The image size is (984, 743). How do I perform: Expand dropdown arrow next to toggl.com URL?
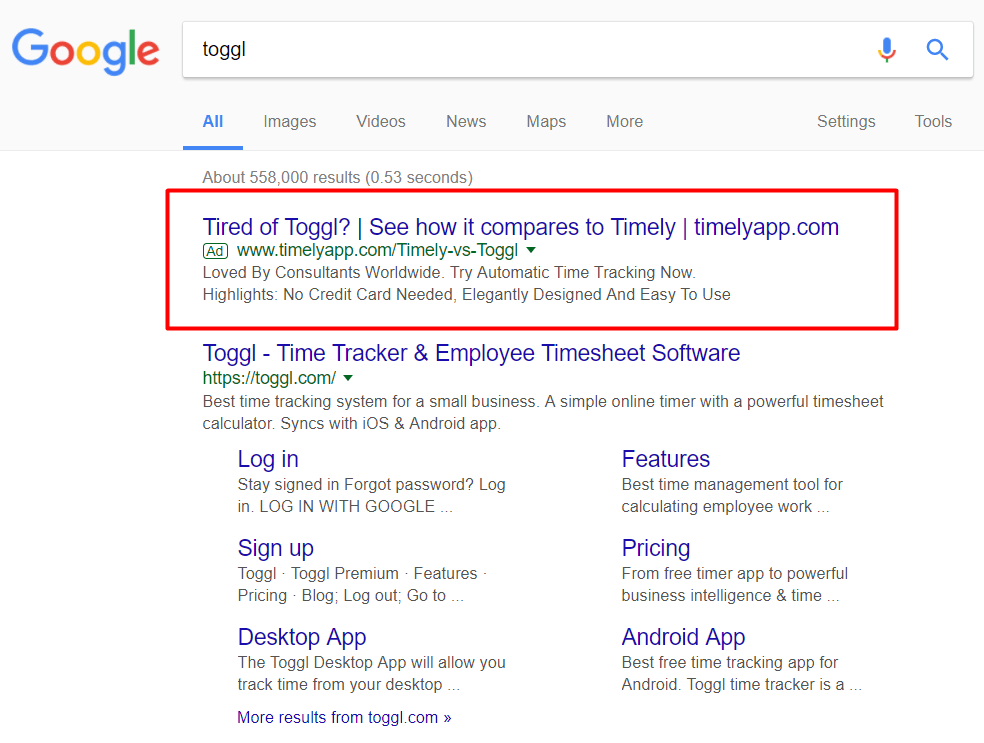[348, 378]
